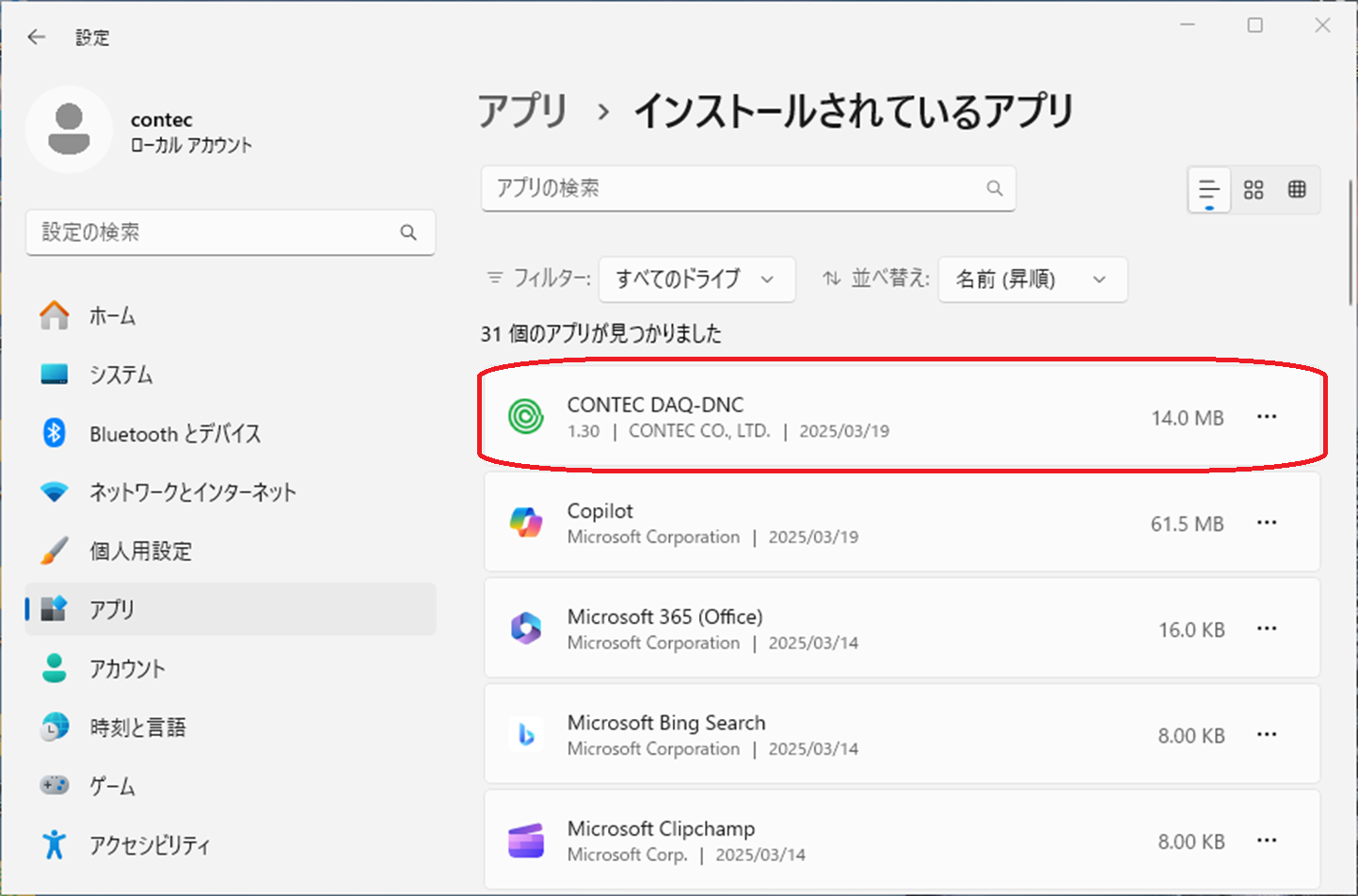Screen dimensions: 1358x896
Task: Click the paintbrush personalization icon
Action: [55, 551]
